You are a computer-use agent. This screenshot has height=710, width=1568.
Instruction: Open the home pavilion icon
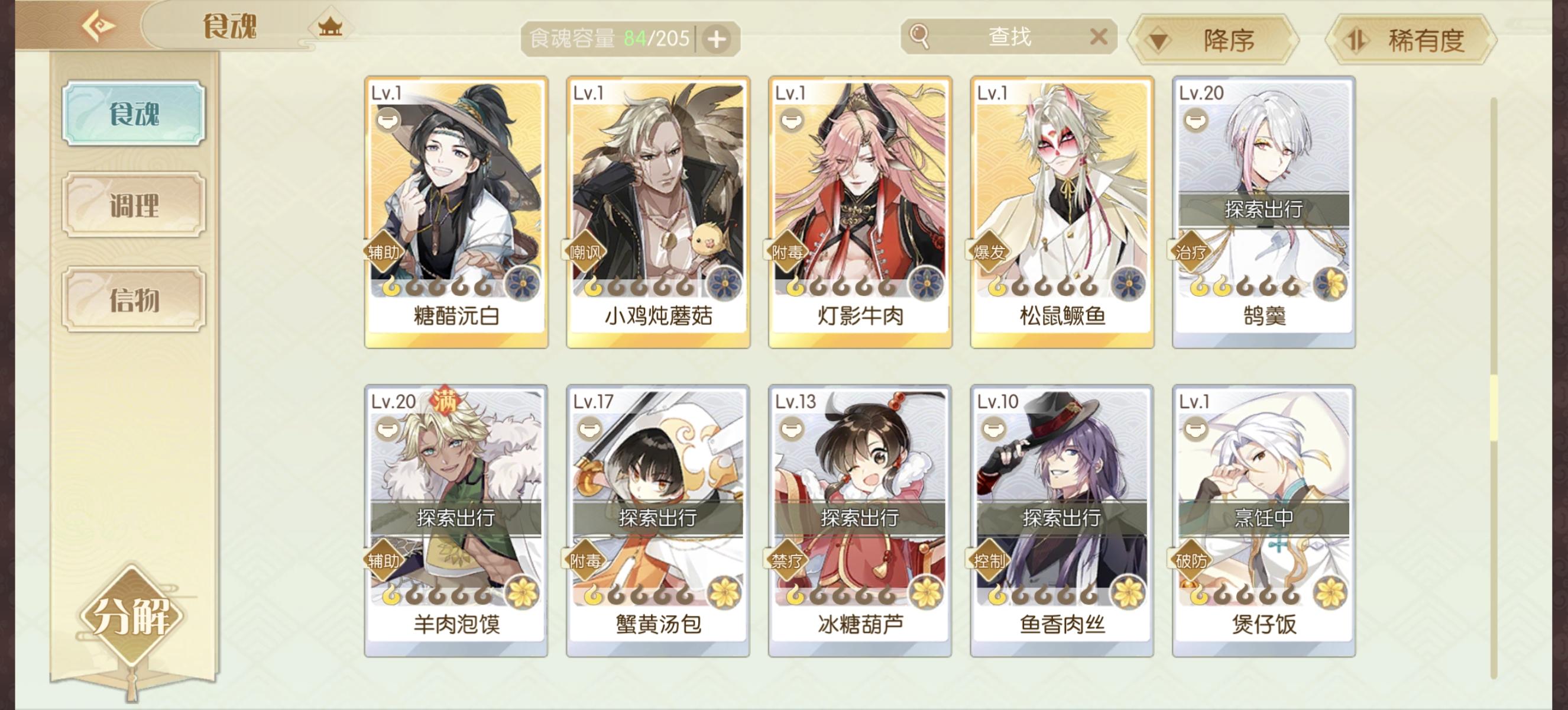click(330, 26)
